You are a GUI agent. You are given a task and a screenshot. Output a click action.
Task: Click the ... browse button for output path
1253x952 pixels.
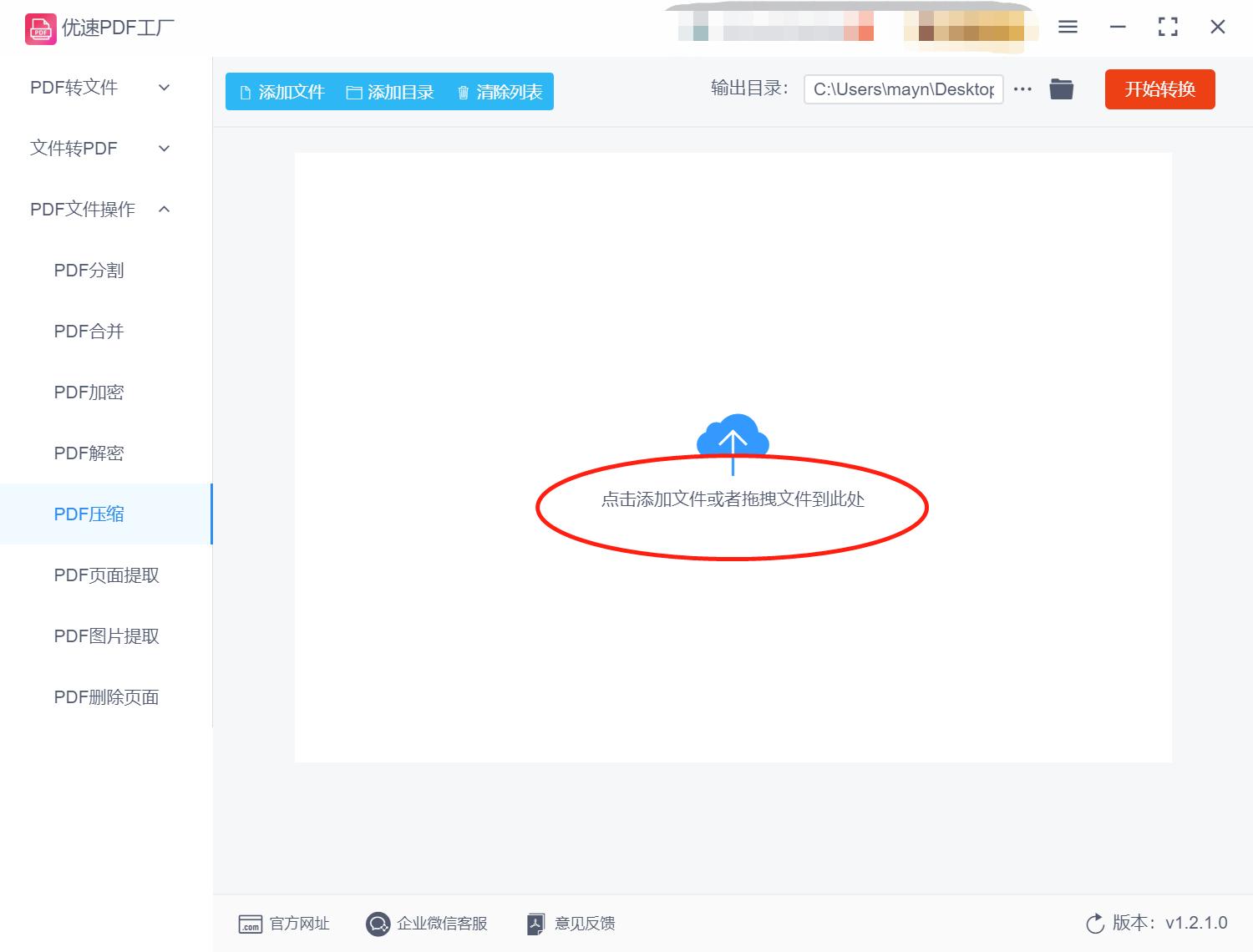tap(1022, 89)
